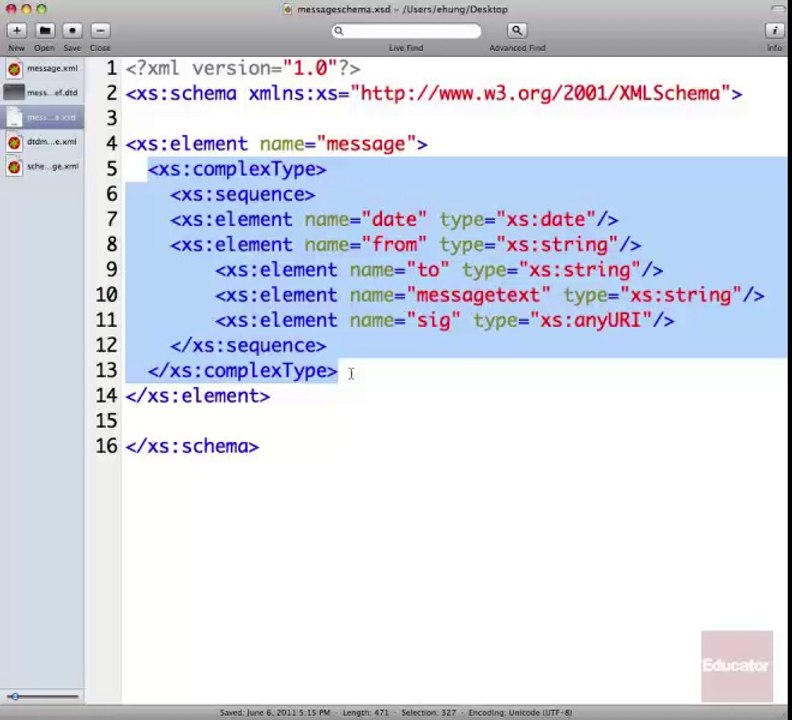Click the message.xml file icon

[x=14, y=69]
